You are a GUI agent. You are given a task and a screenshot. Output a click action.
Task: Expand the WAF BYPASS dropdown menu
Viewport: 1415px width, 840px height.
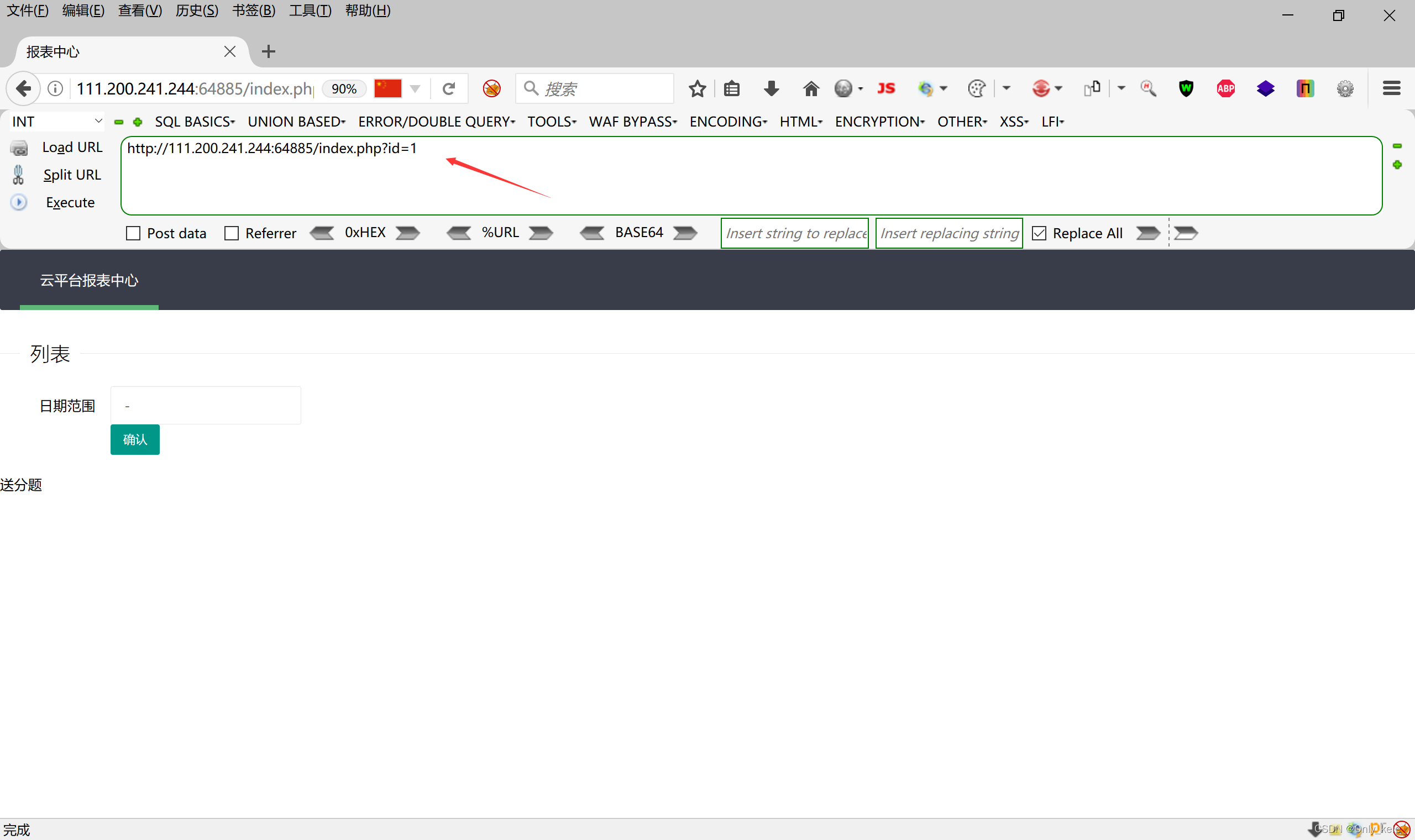click(632, 122)
